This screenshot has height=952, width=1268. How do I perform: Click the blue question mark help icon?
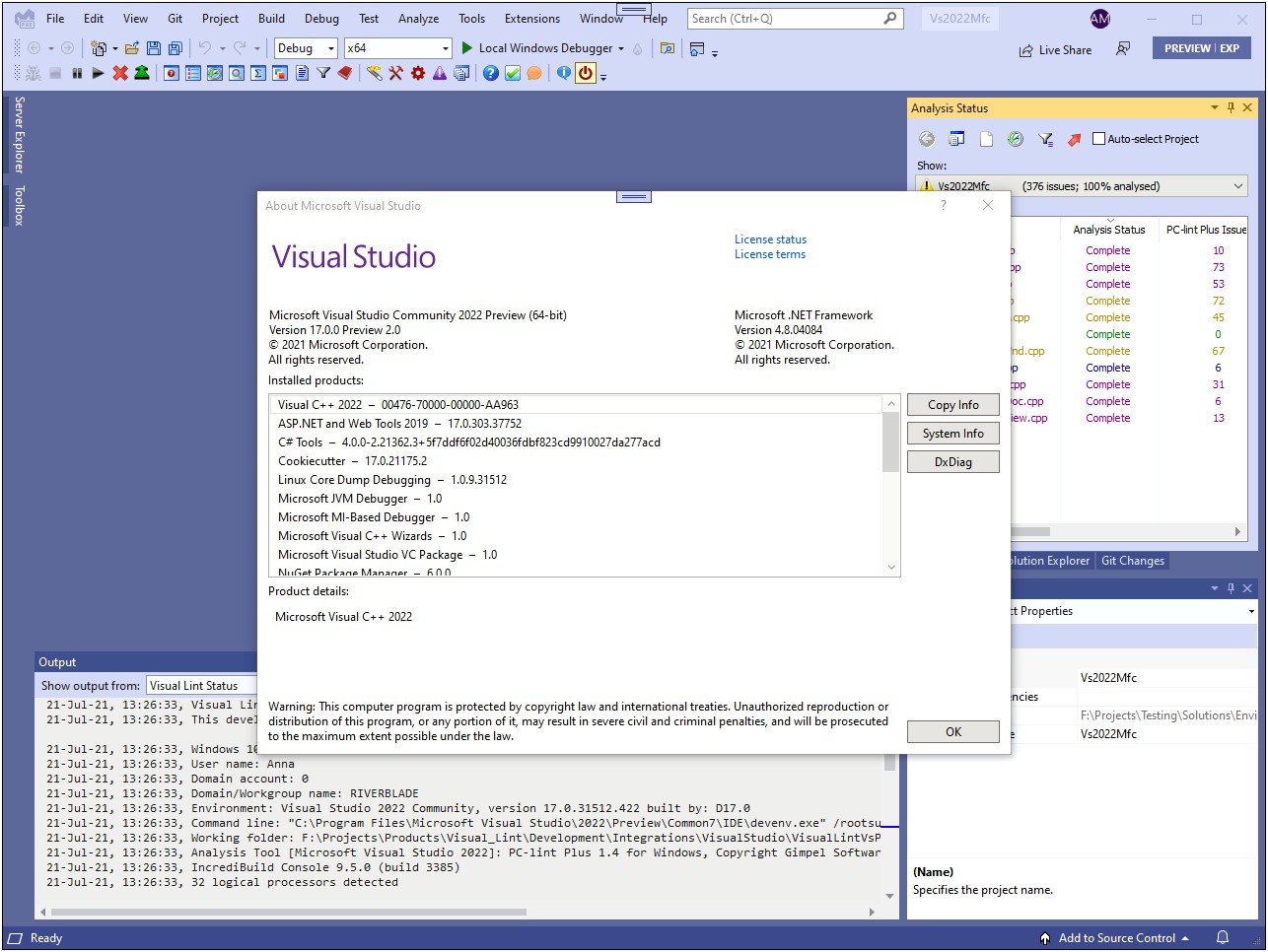pyautogui.click(x=491, y=73)
